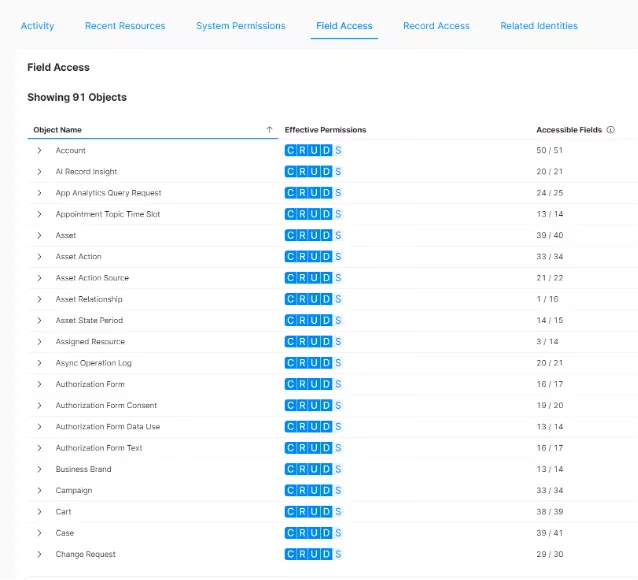
Task: Click the 3 / 14 accessible fields value
Action: [547, 342]
